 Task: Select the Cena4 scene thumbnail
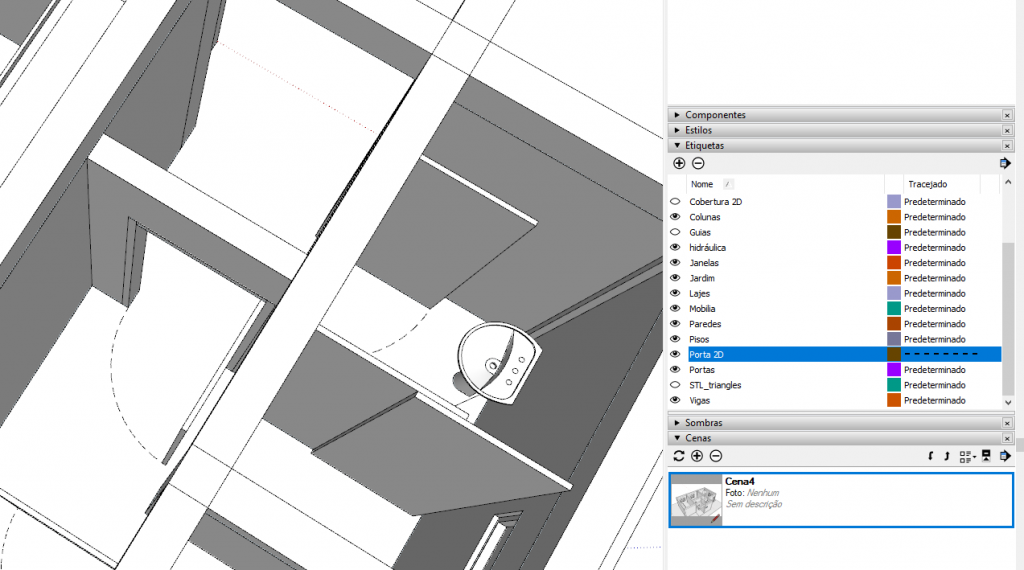(x=696, y=500)
